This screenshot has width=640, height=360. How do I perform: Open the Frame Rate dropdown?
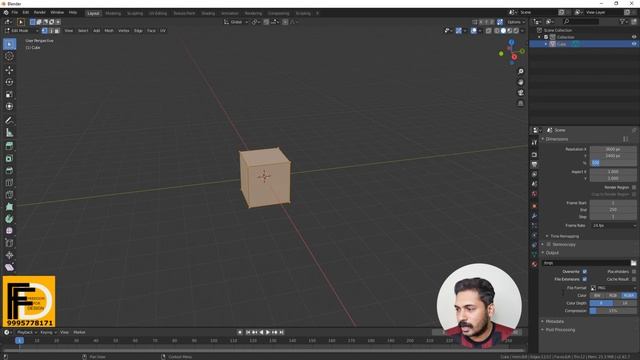(613, 225)
